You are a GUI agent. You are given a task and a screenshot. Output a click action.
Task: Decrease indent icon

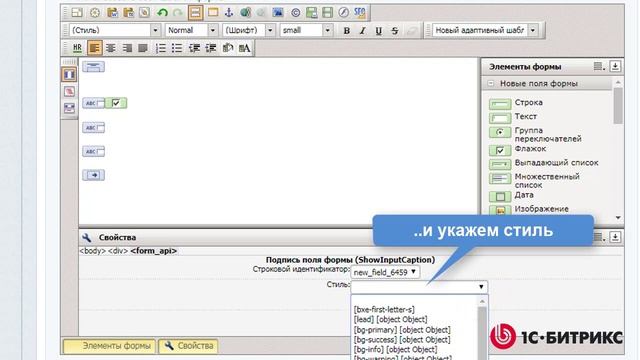tap(194, 48)
